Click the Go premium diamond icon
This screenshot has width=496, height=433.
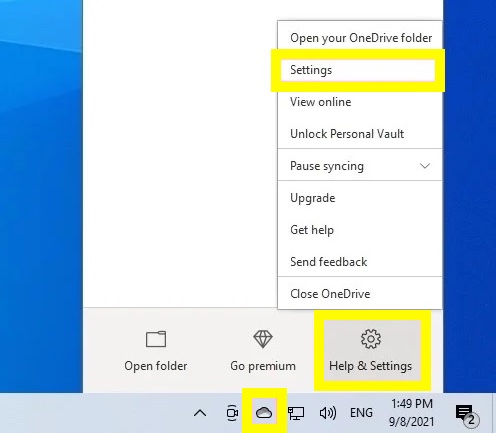click(x=263, y=339)
